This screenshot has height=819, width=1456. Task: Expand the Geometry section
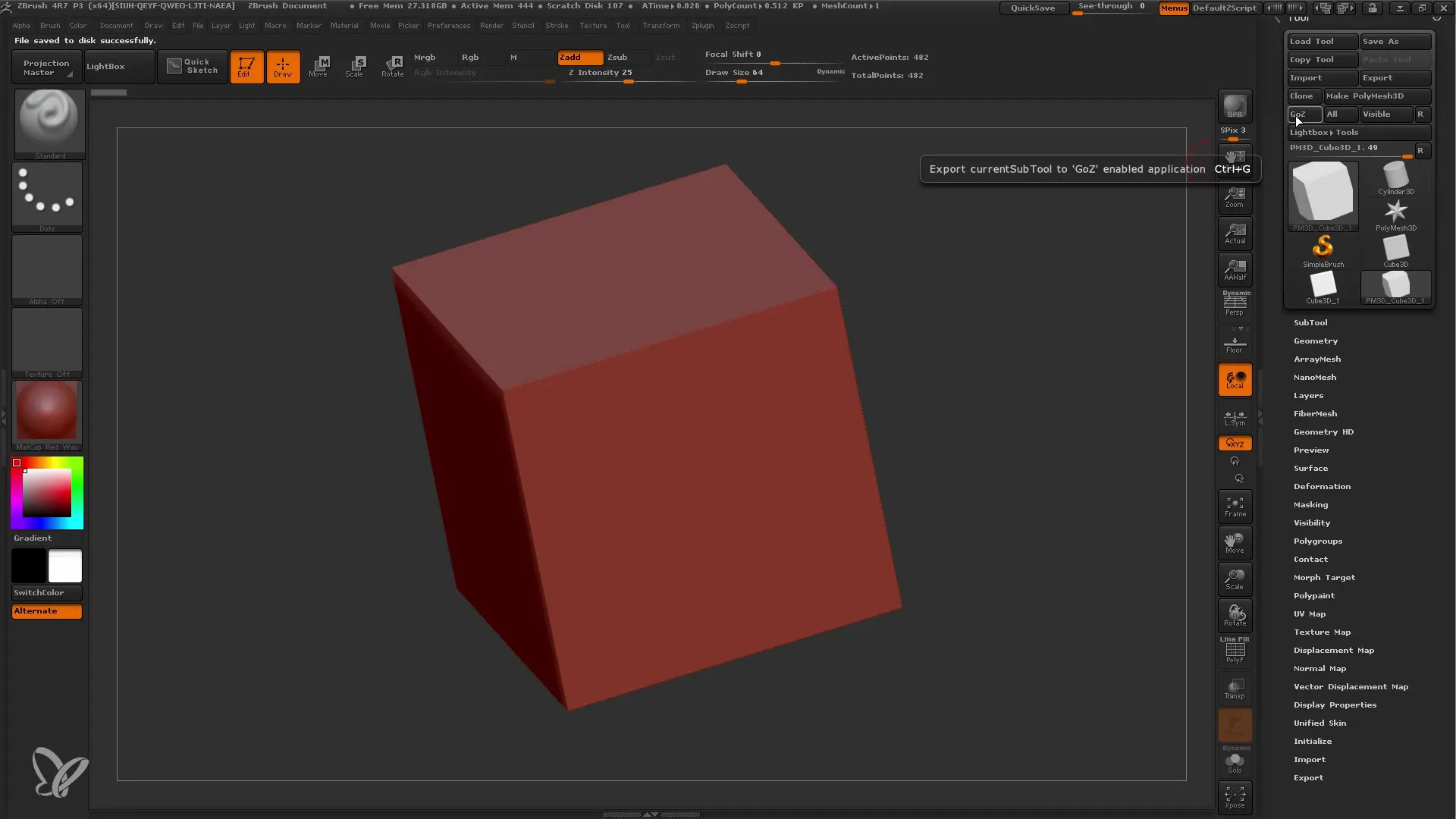pos(1316,341)
